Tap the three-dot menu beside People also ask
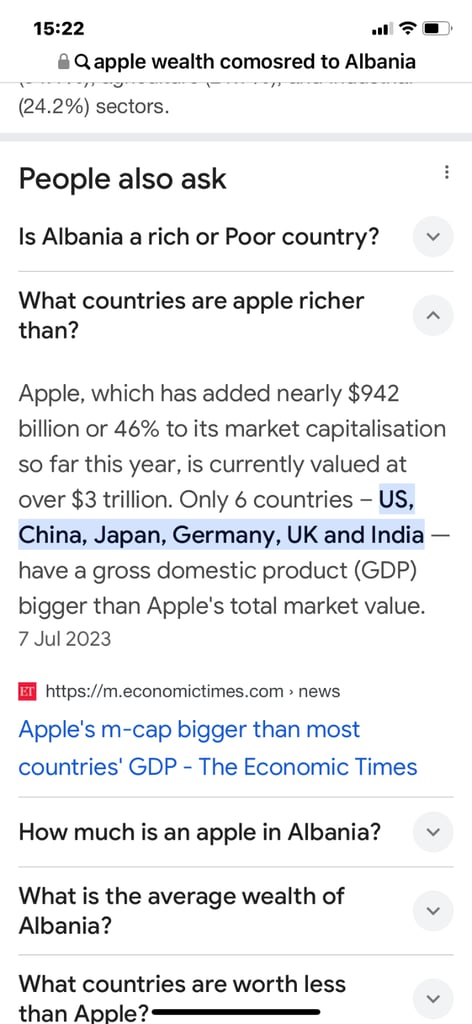The height and width of the screenshot is (1024, 472). click(447, 172)
